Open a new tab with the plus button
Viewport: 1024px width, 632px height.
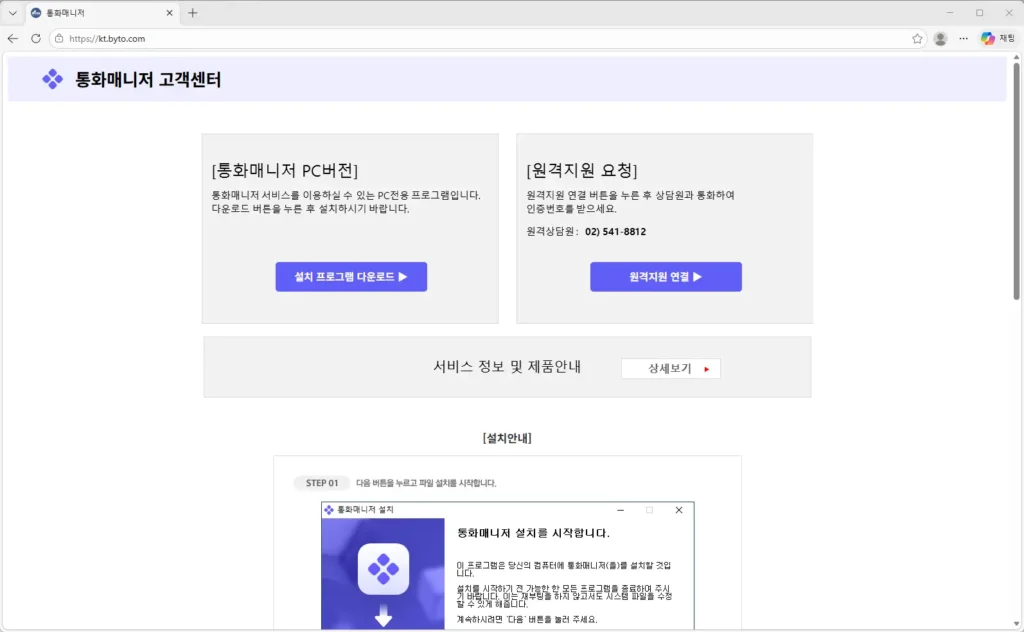(x=194, y=14)
